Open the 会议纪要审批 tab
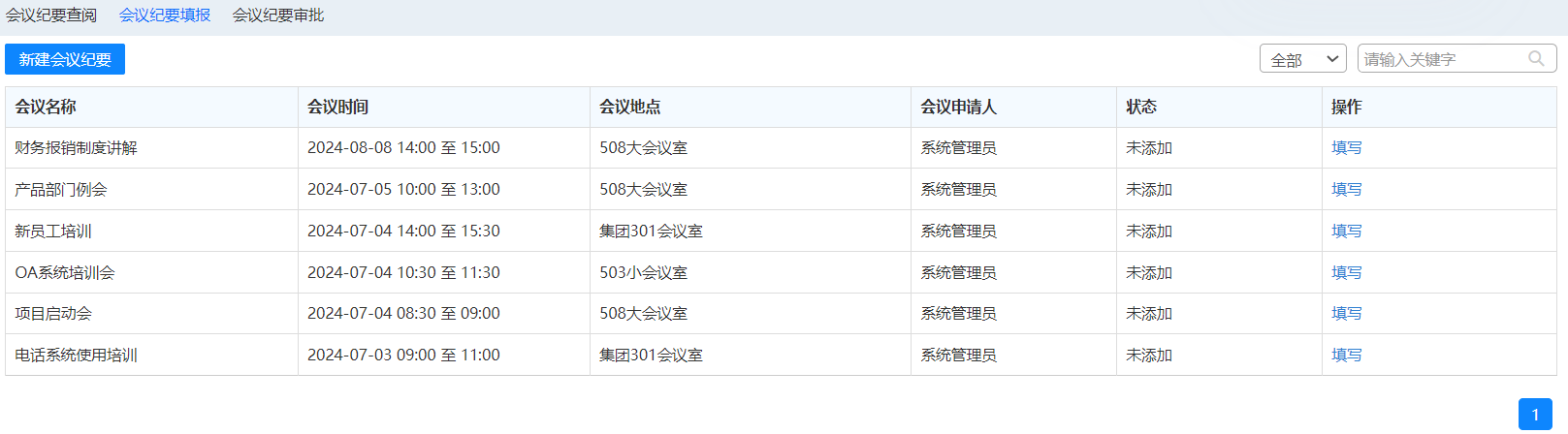 click(278, 15)
